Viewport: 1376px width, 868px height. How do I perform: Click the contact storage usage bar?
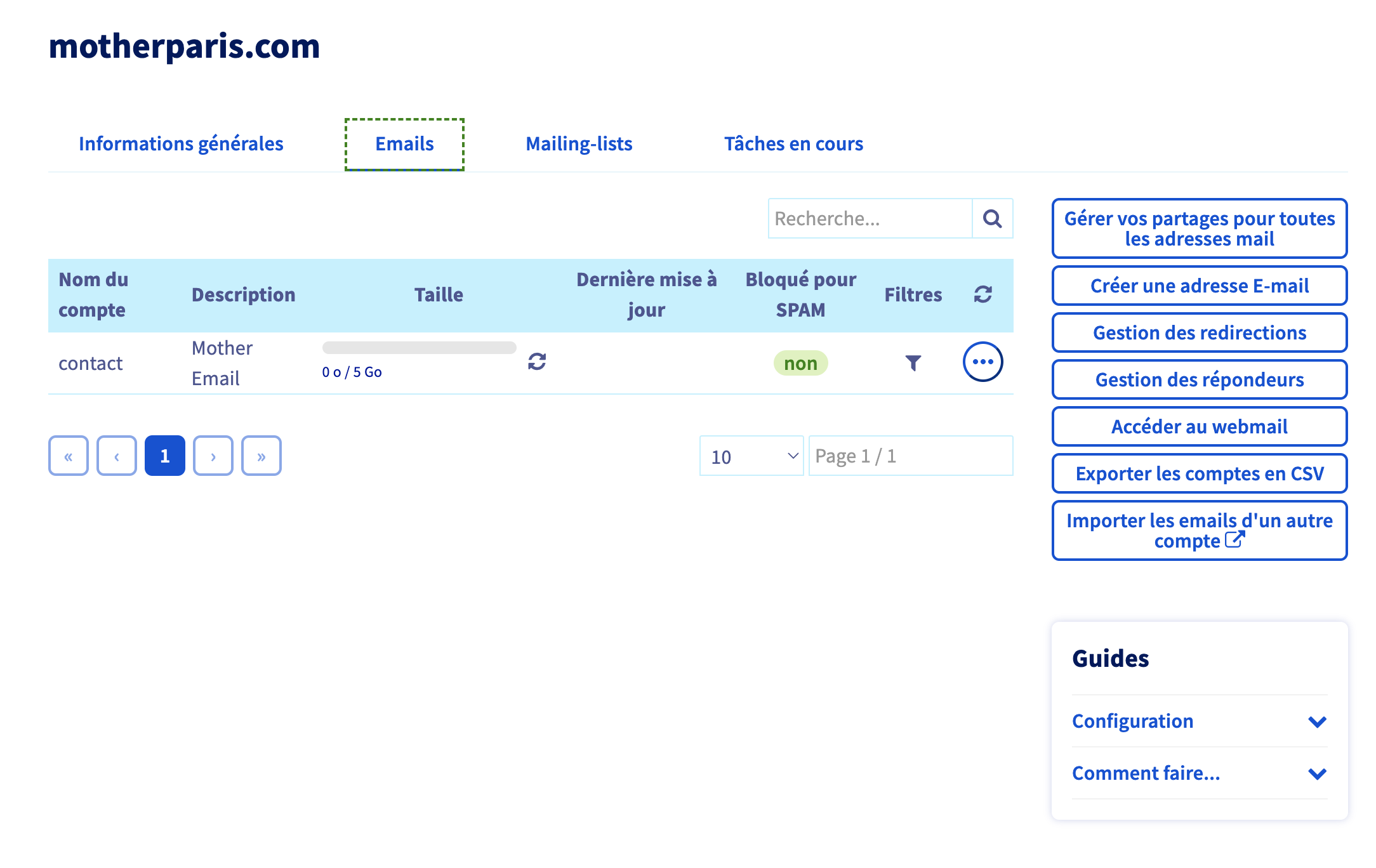tap(419, 348)
